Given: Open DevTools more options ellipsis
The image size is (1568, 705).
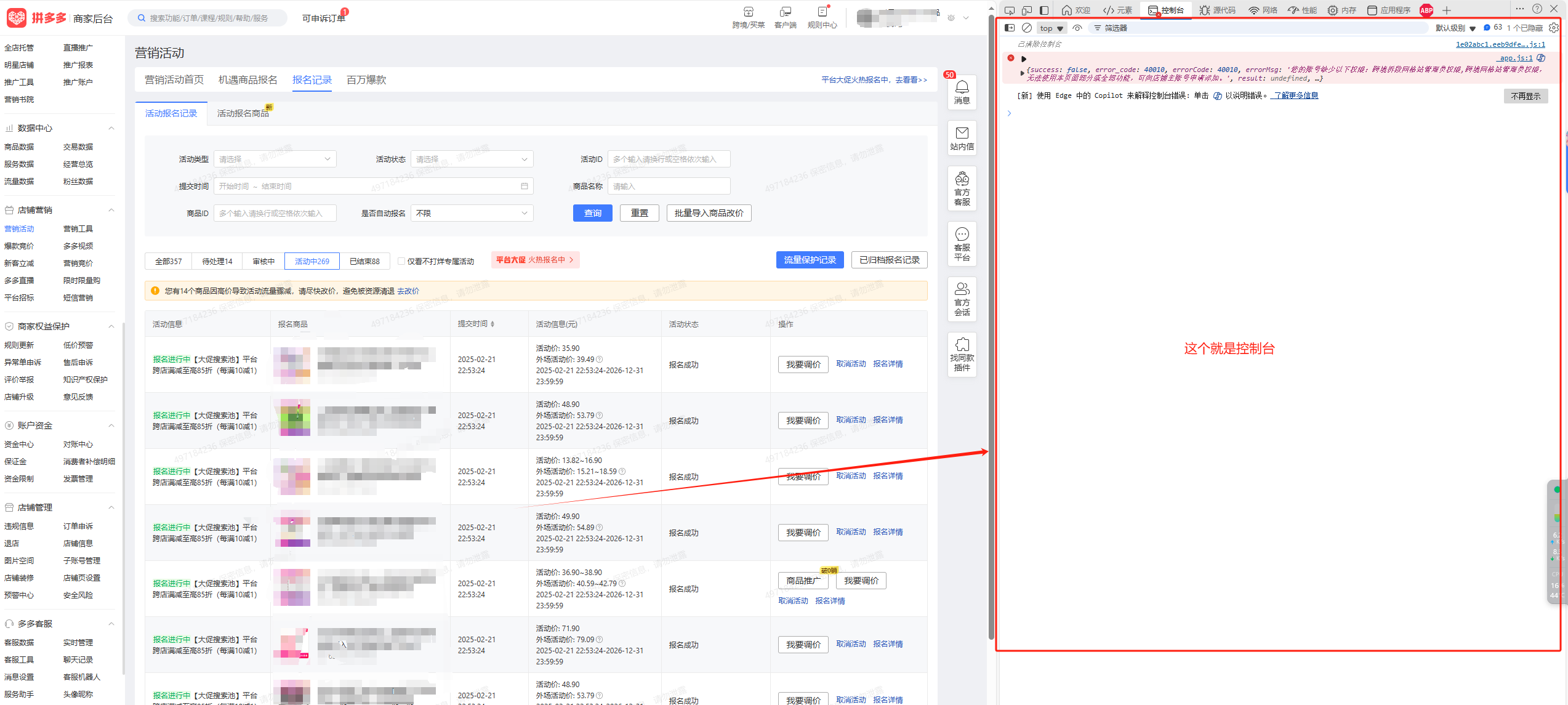Looking at the screenshot, I should coord(1520,9).
